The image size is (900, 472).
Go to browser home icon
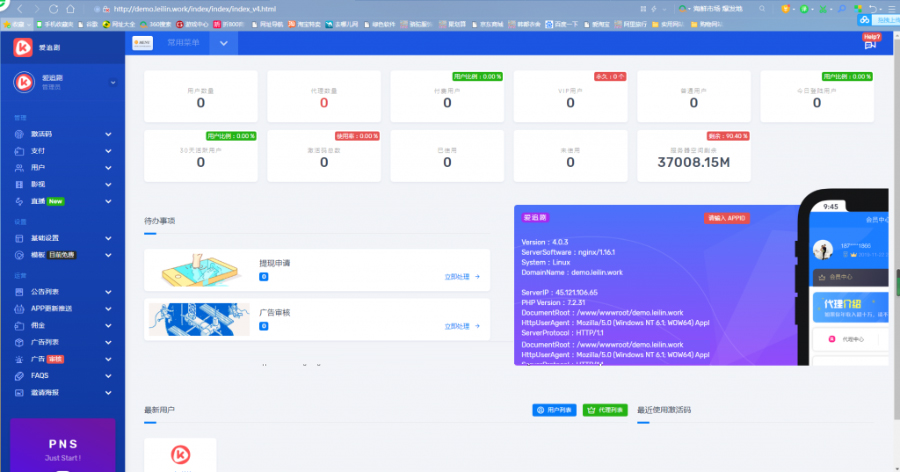[x=70, y=9]
